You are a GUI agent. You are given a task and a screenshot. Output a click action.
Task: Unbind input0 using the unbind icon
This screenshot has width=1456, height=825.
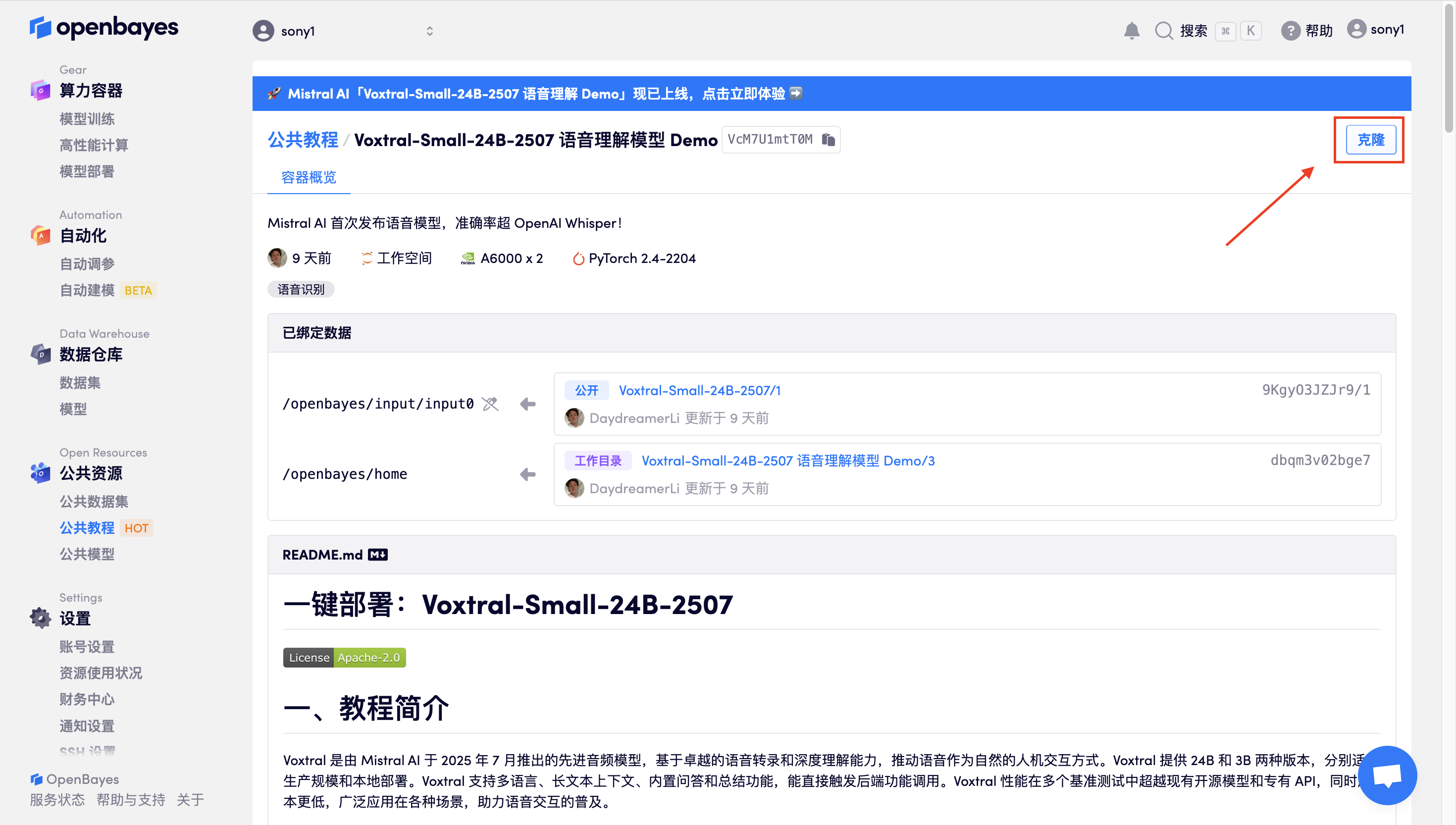489,404
